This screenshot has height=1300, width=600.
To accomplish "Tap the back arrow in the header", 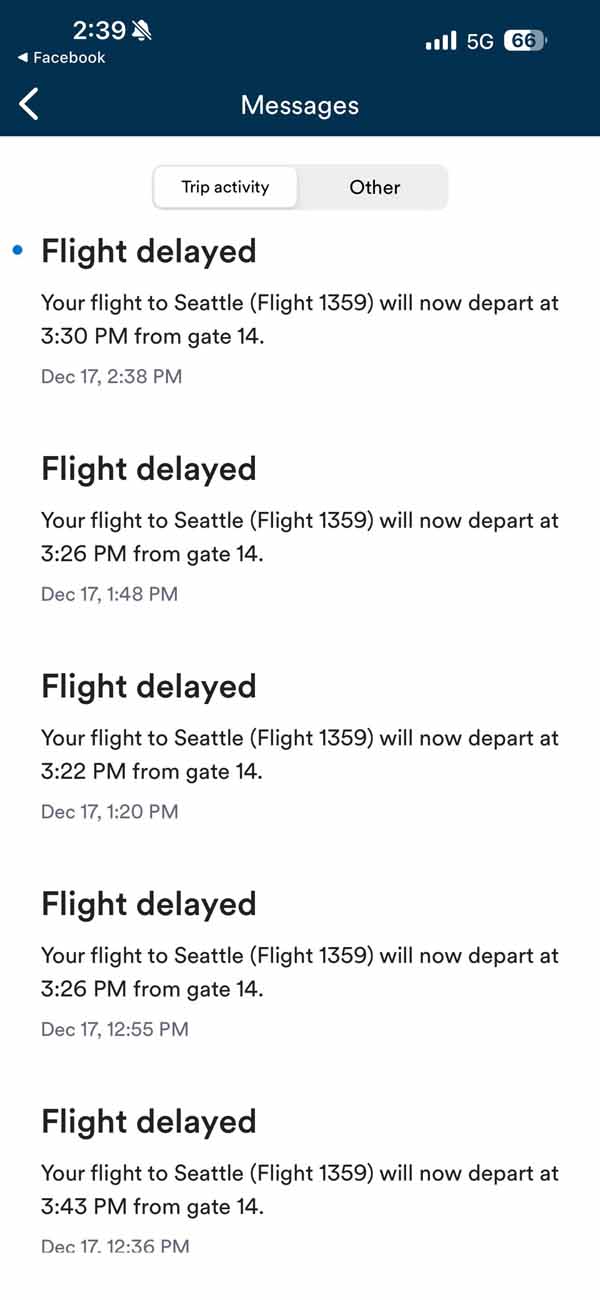I will [x=29, y=104].
